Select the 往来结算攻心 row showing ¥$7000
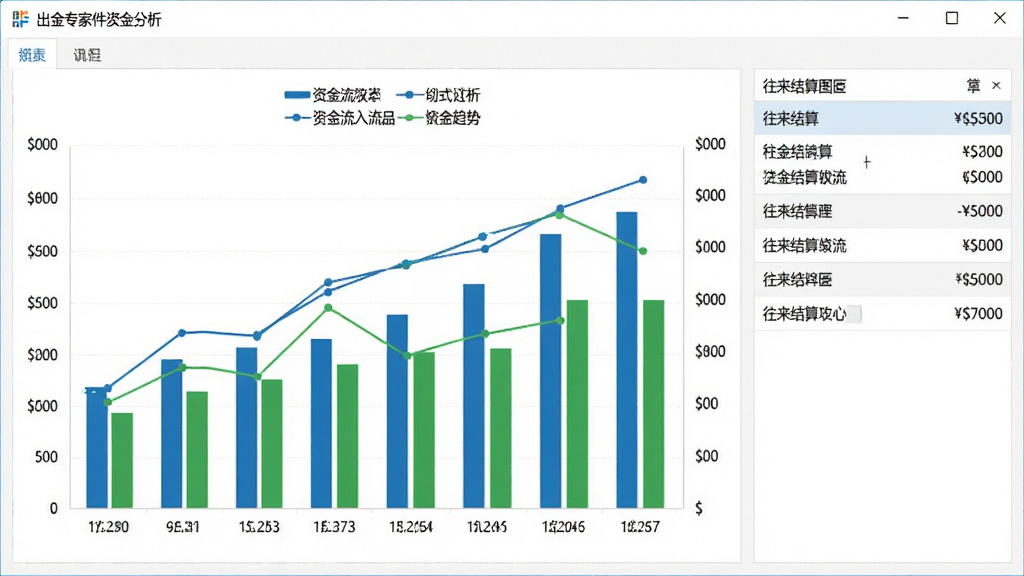The height and width of the screenshot is (576, 1024). pyautogui.click(x=882, y=314)
